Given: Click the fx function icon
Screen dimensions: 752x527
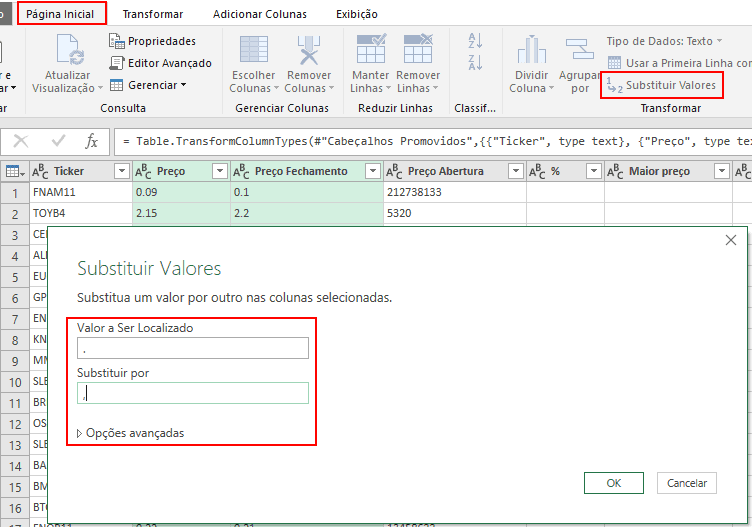Looking at the screenshot, I should point(91,141).
